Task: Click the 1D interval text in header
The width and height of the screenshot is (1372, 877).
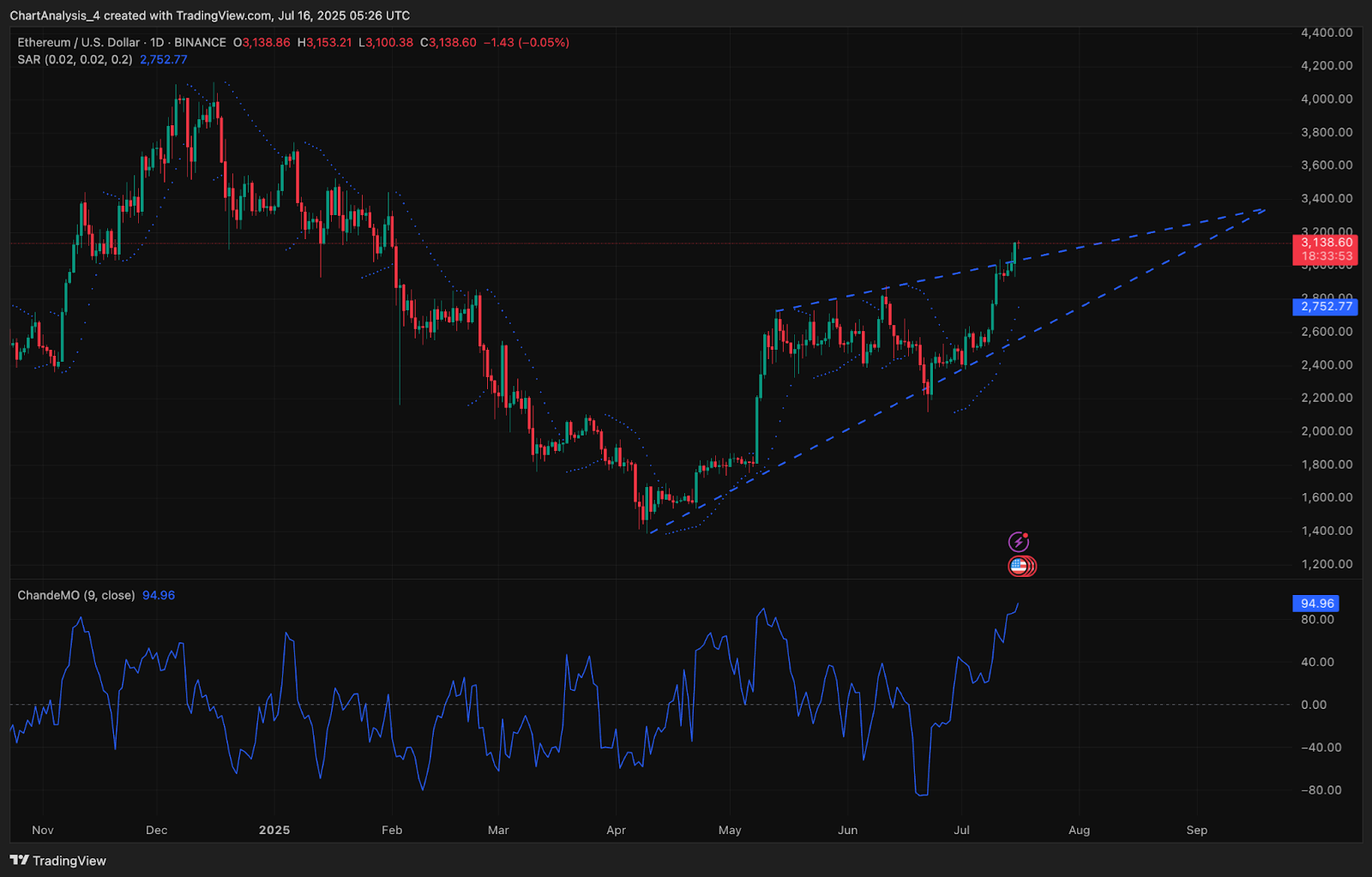Action: pyautogui.click(x=157, y=42)
